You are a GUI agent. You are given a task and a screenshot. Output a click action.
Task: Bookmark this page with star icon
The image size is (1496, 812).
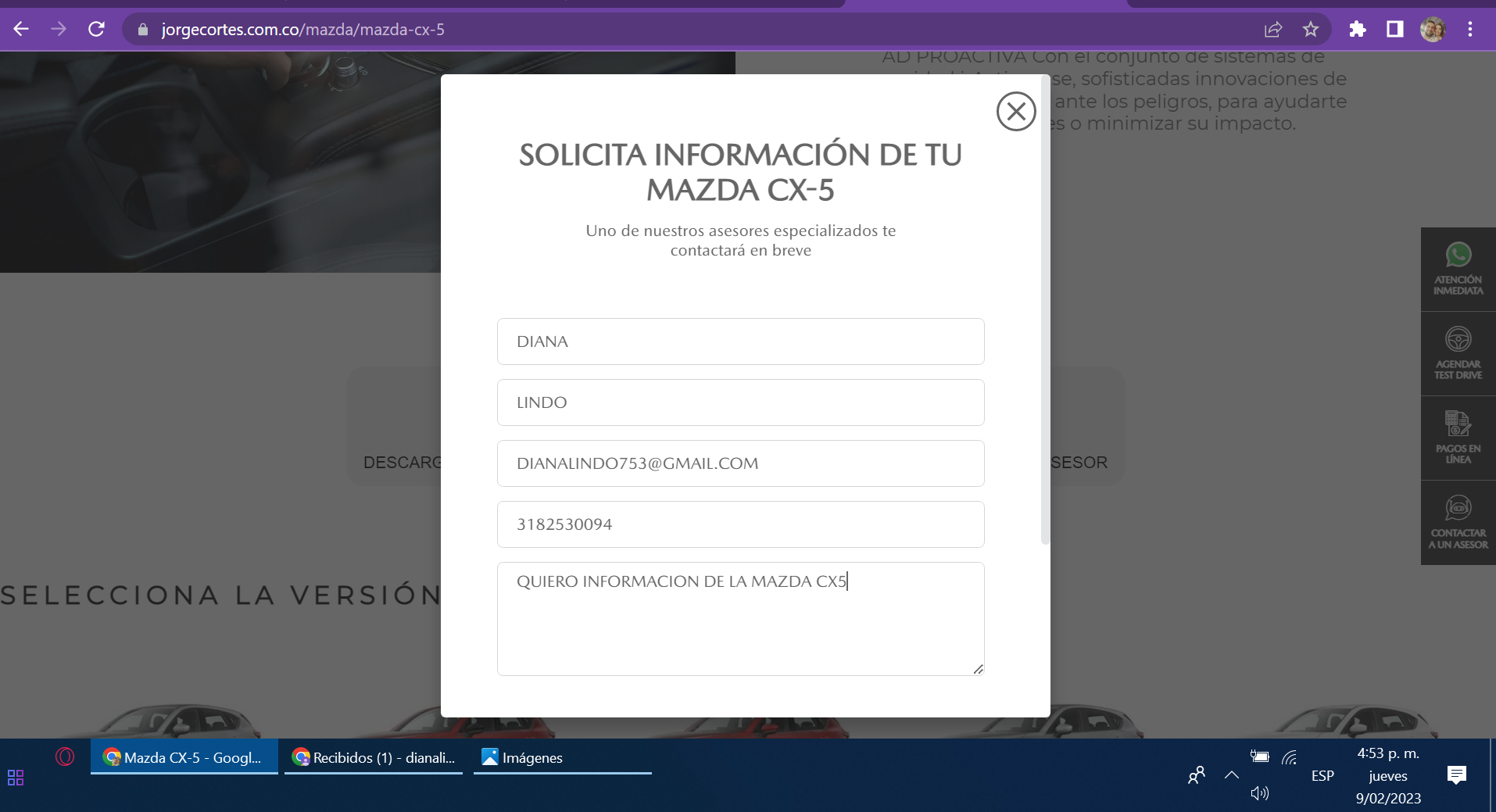pos(1311,30)
